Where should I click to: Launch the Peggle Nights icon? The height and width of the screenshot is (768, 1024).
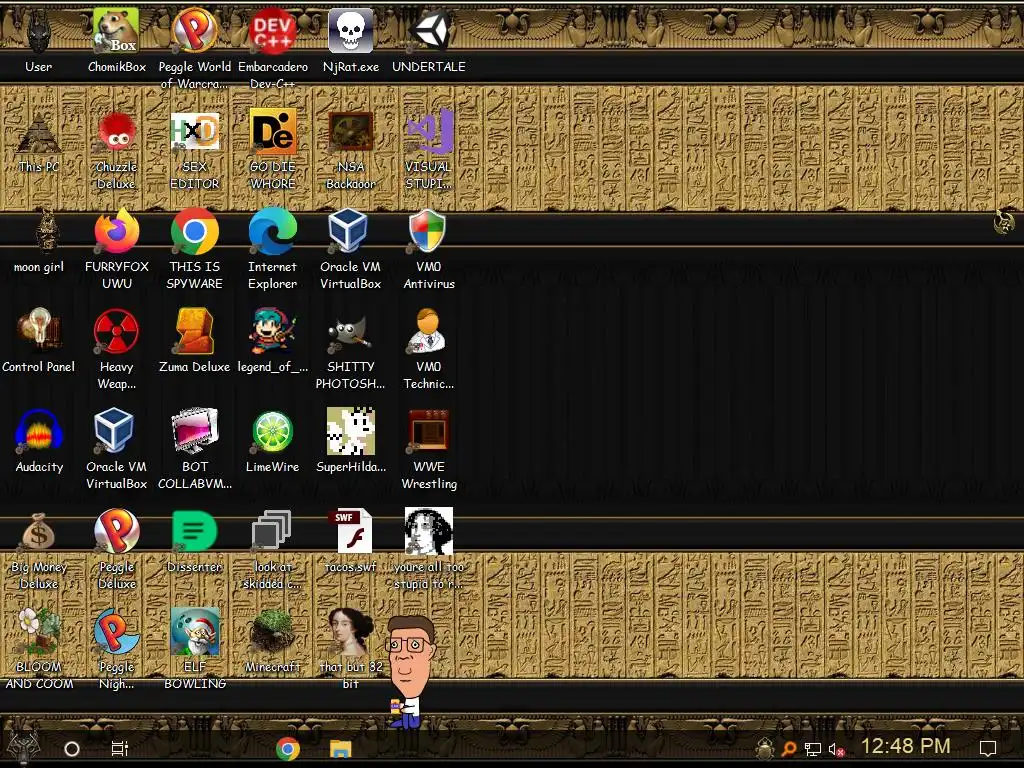pos(116,632)
